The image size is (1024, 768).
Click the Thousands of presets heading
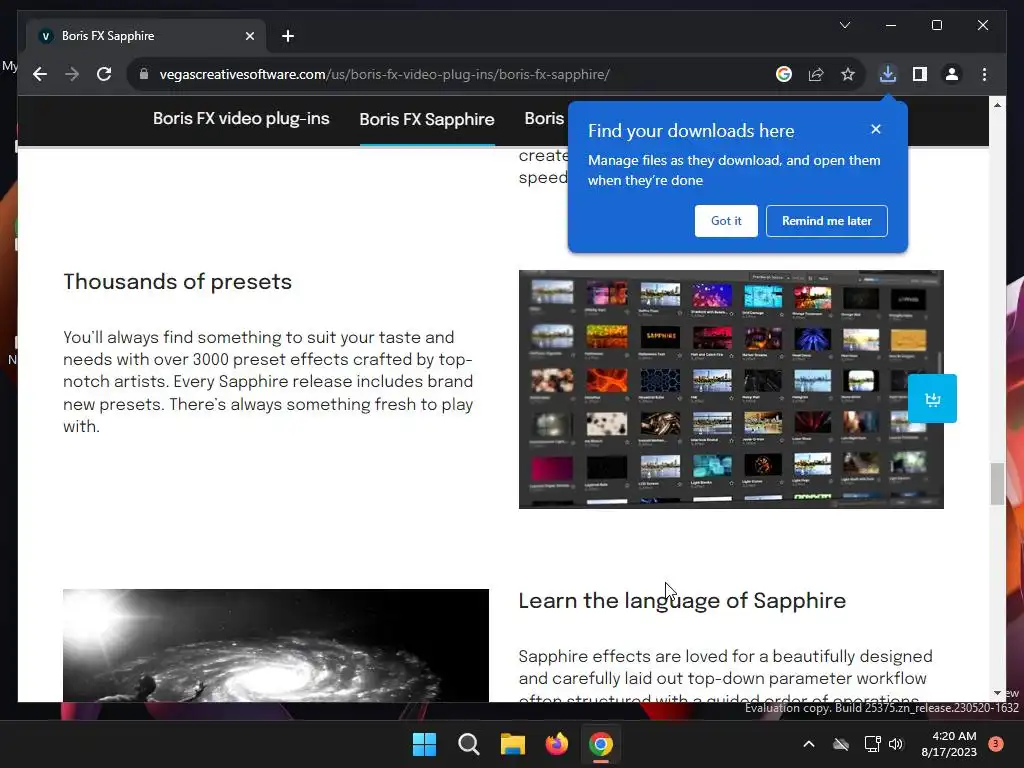click(x=178, y=281)
